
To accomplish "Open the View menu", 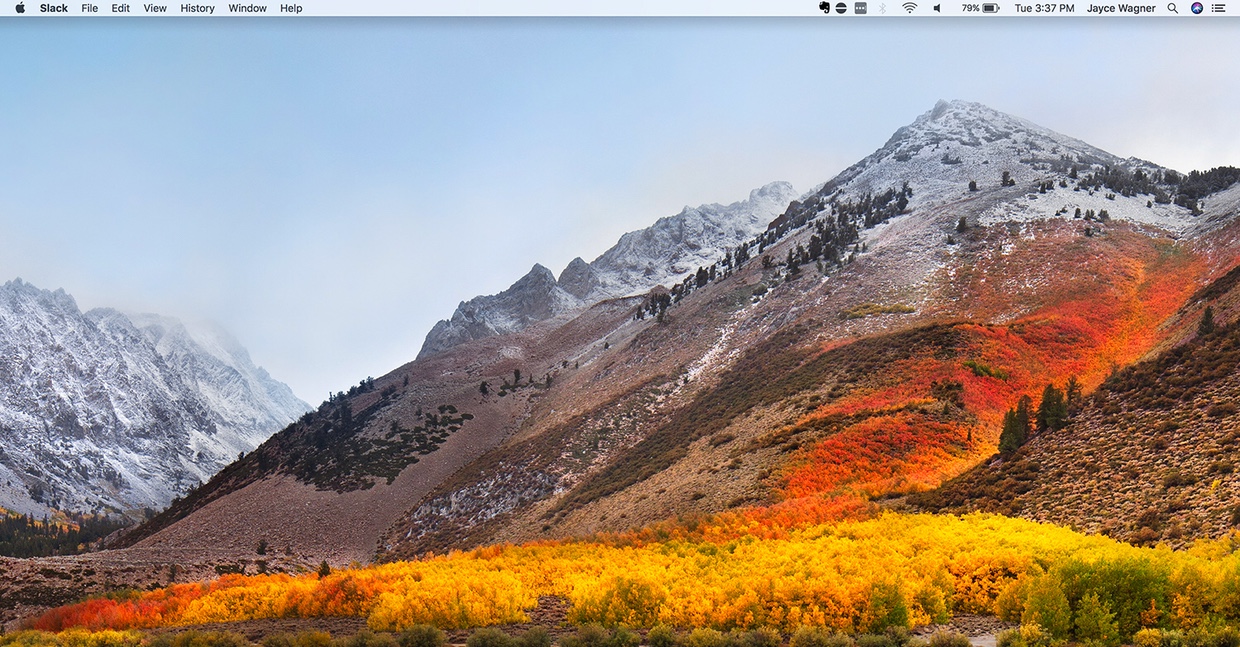I will pyautogui.click(x=155, y=8).
